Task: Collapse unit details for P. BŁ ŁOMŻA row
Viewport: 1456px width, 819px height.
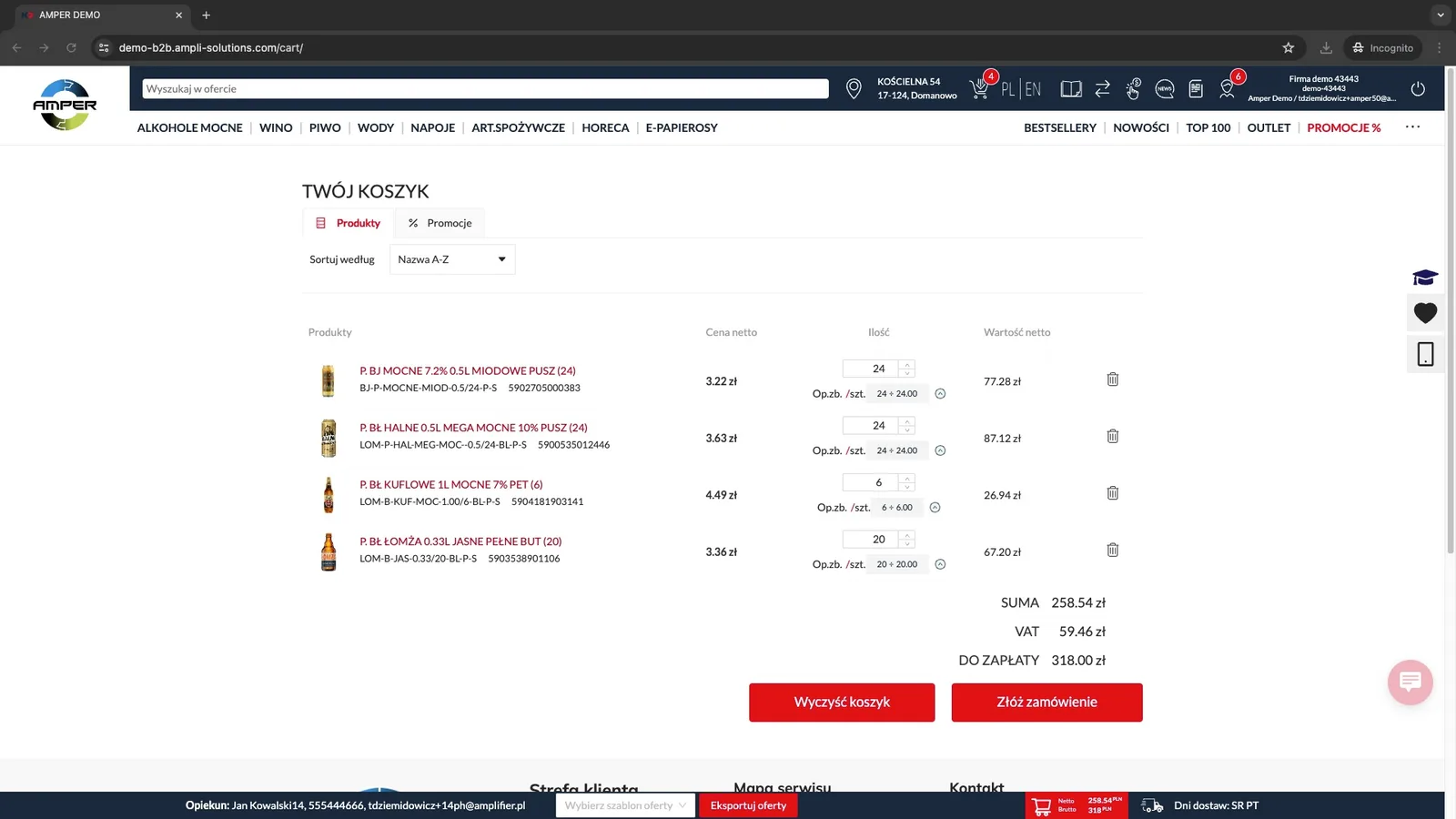Action: coord(940,564)
